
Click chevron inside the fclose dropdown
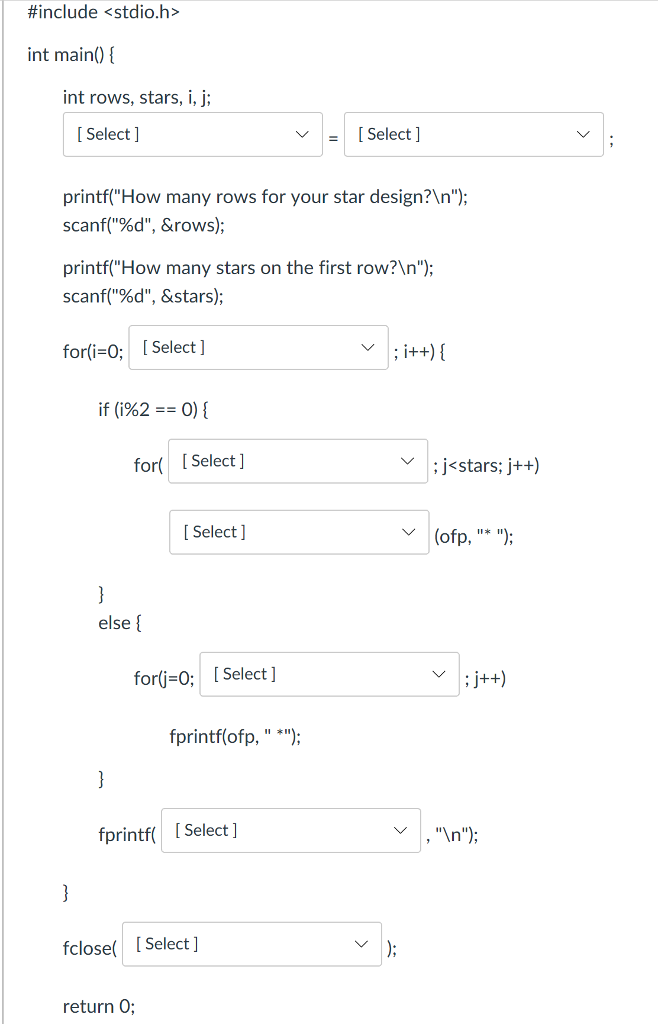click(362, 943)
